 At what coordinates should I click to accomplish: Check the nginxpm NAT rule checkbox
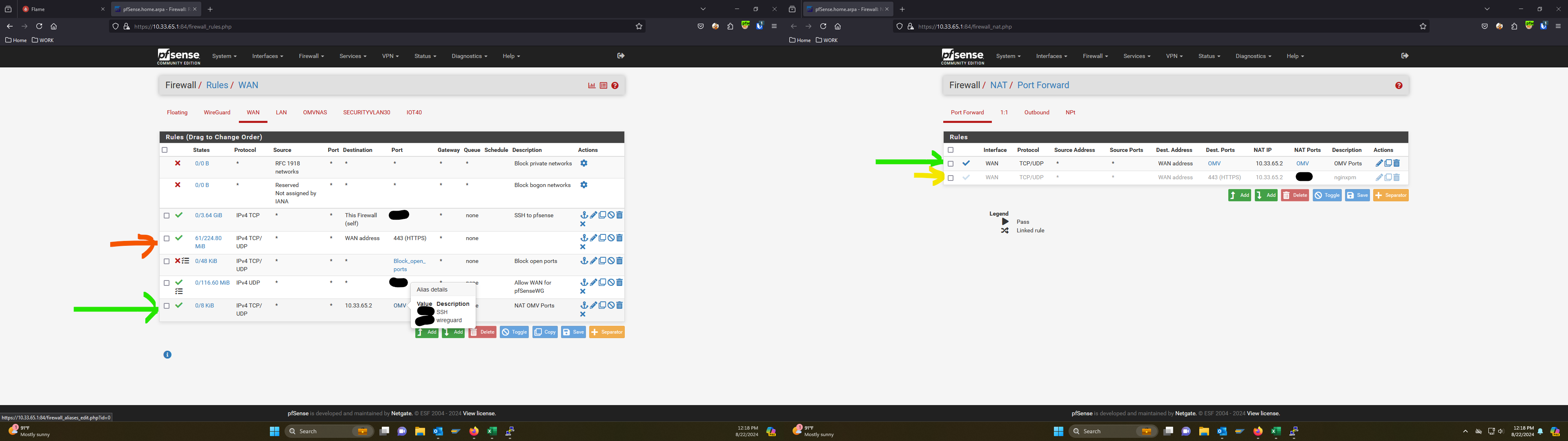coord(951,178)
